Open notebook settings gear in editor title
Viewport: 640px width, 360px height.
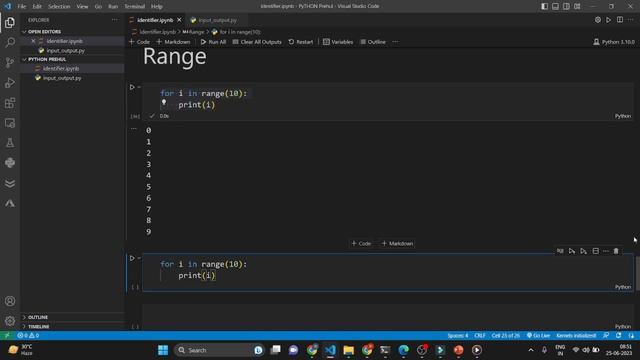point(598,20)
